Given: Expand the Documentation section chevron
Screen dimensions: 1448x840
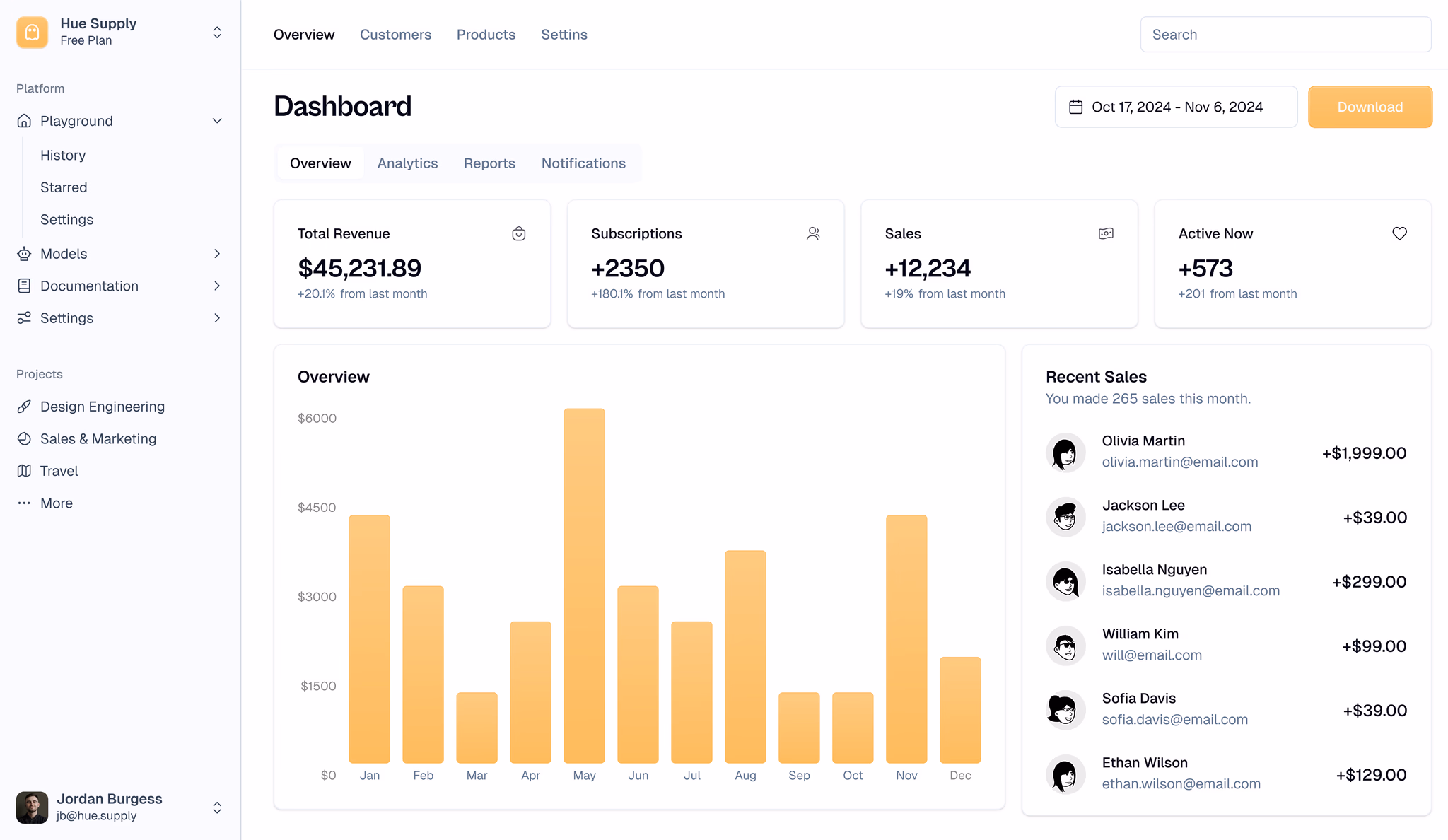Looking at the screenshot, I should (217, 286).
